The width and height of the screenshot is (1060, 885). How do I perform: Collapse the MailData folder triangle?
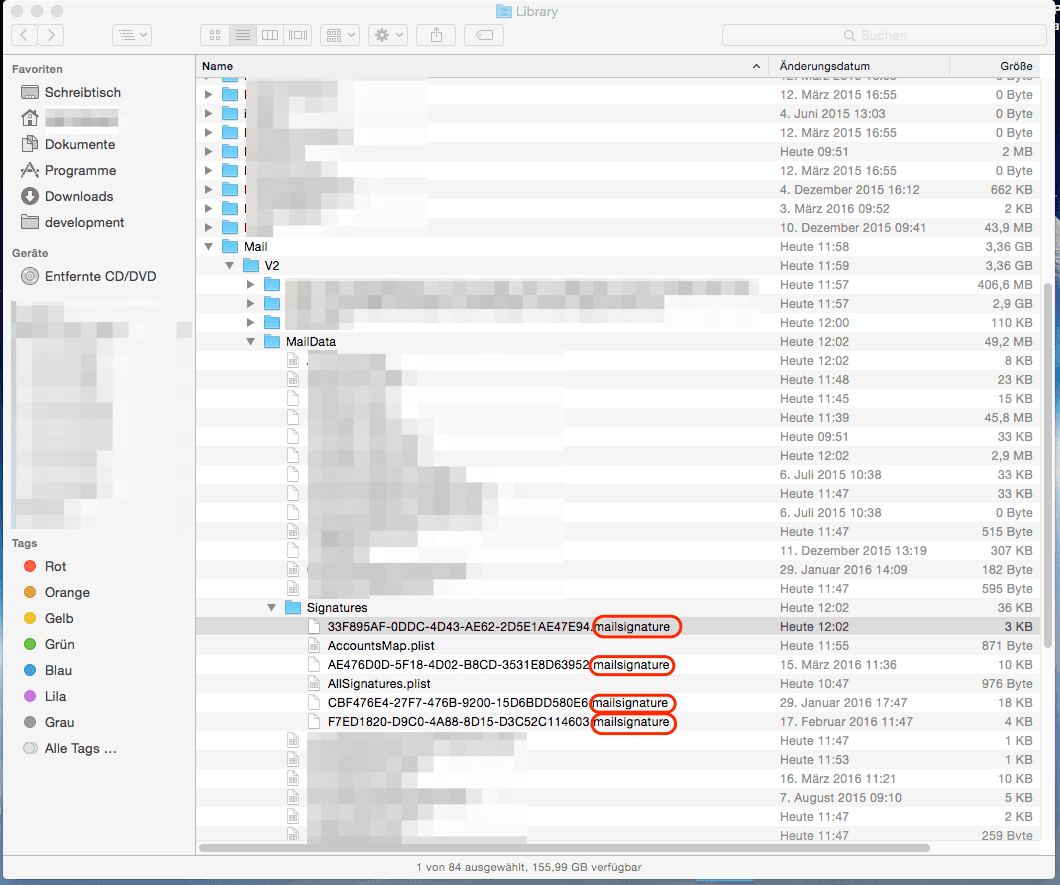tap(250, 342)
